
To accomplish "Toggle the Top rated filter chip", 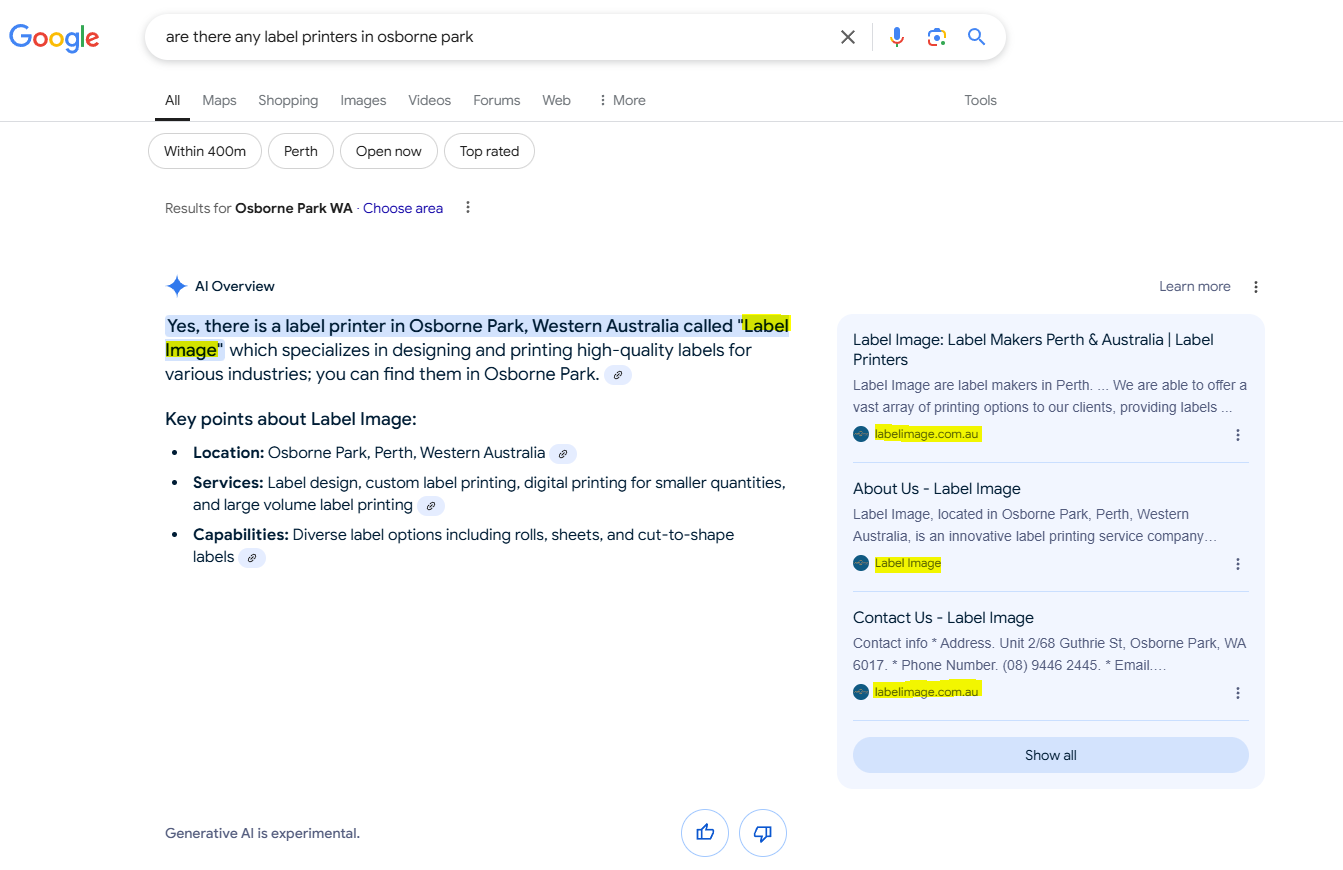I will pos(489,151).
